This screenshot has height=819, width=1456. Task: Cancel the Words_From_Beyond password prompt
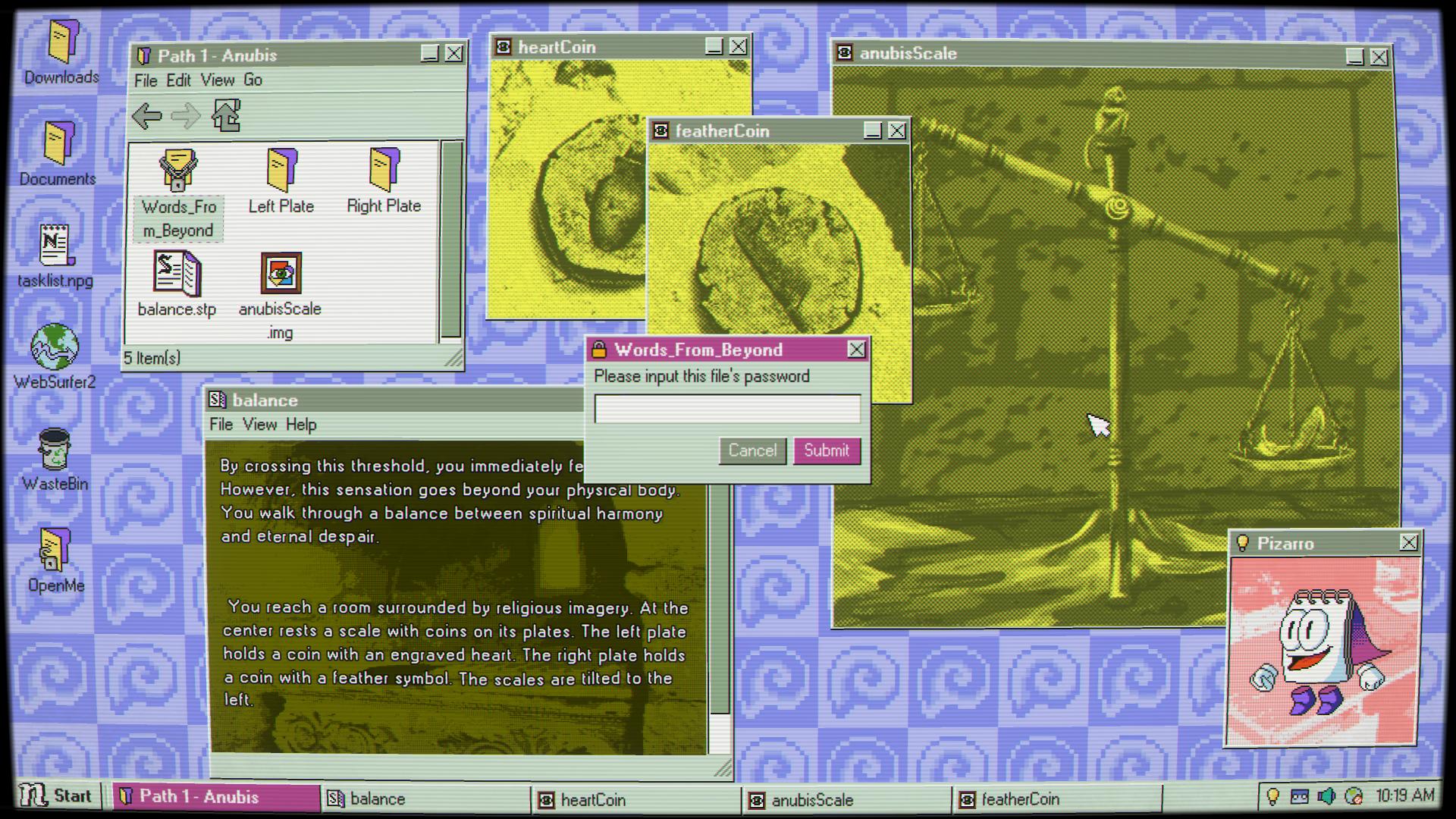(x=752, y=450)
